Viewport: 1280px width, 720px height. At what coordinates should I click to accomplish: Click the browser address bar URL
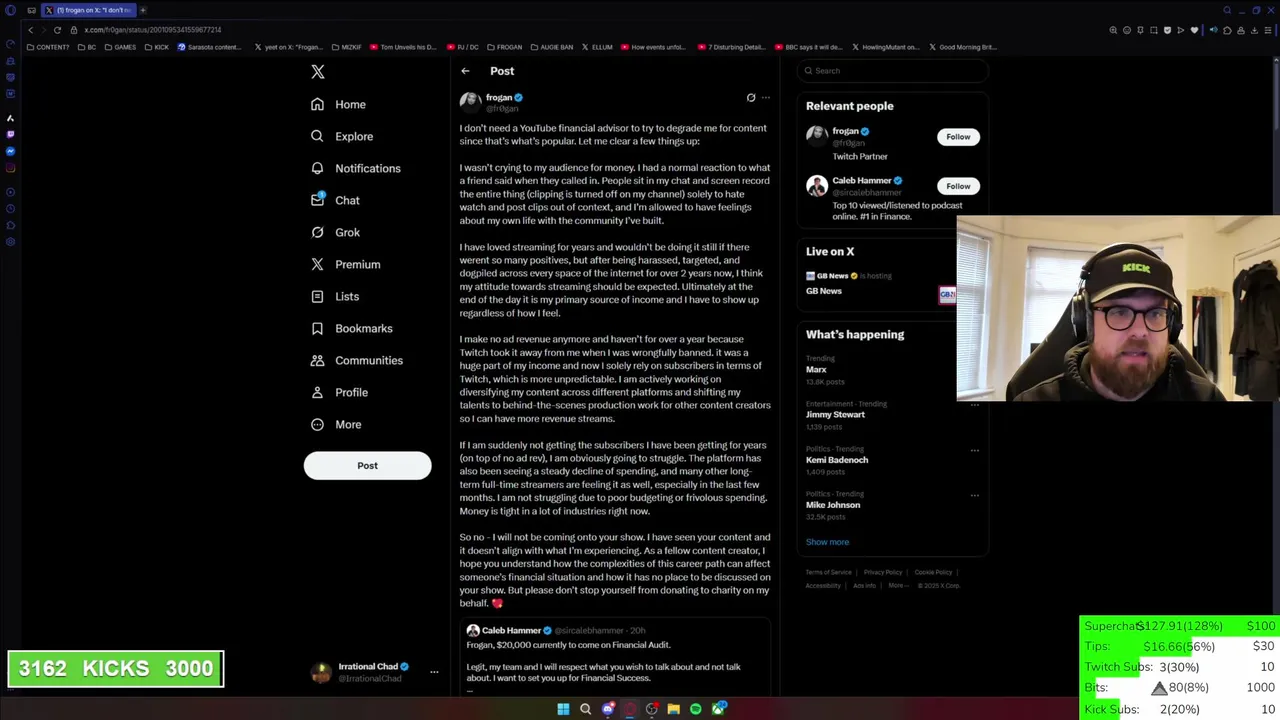tap(152, 30)
